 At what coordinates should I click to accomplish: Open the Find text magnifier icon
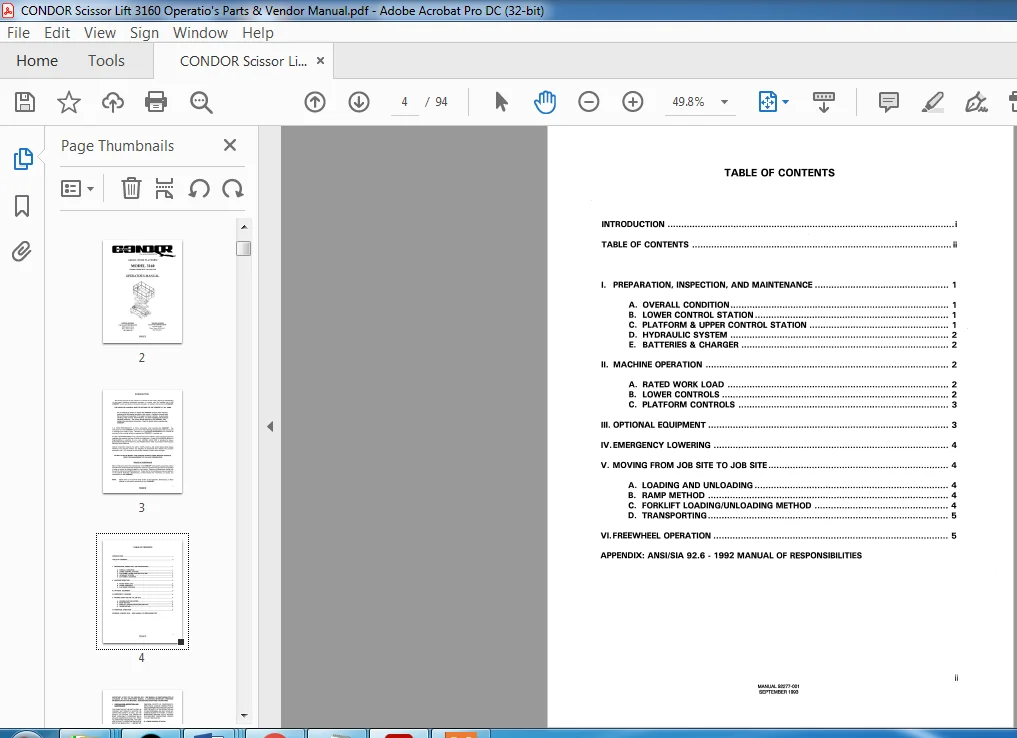point(201,102)
